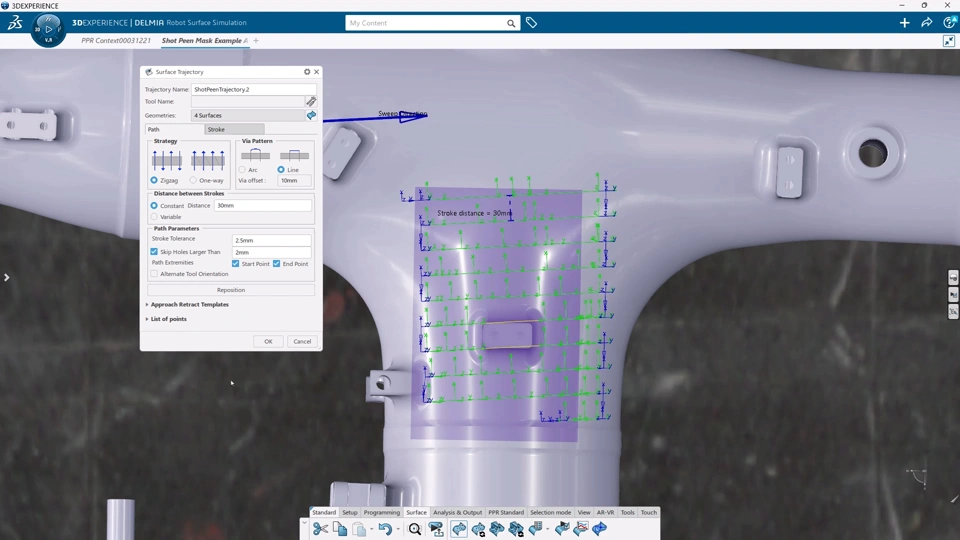The image size is (960, 540).
Task: Click the Via offset 10mm field
Action: [x=294, y=181]
